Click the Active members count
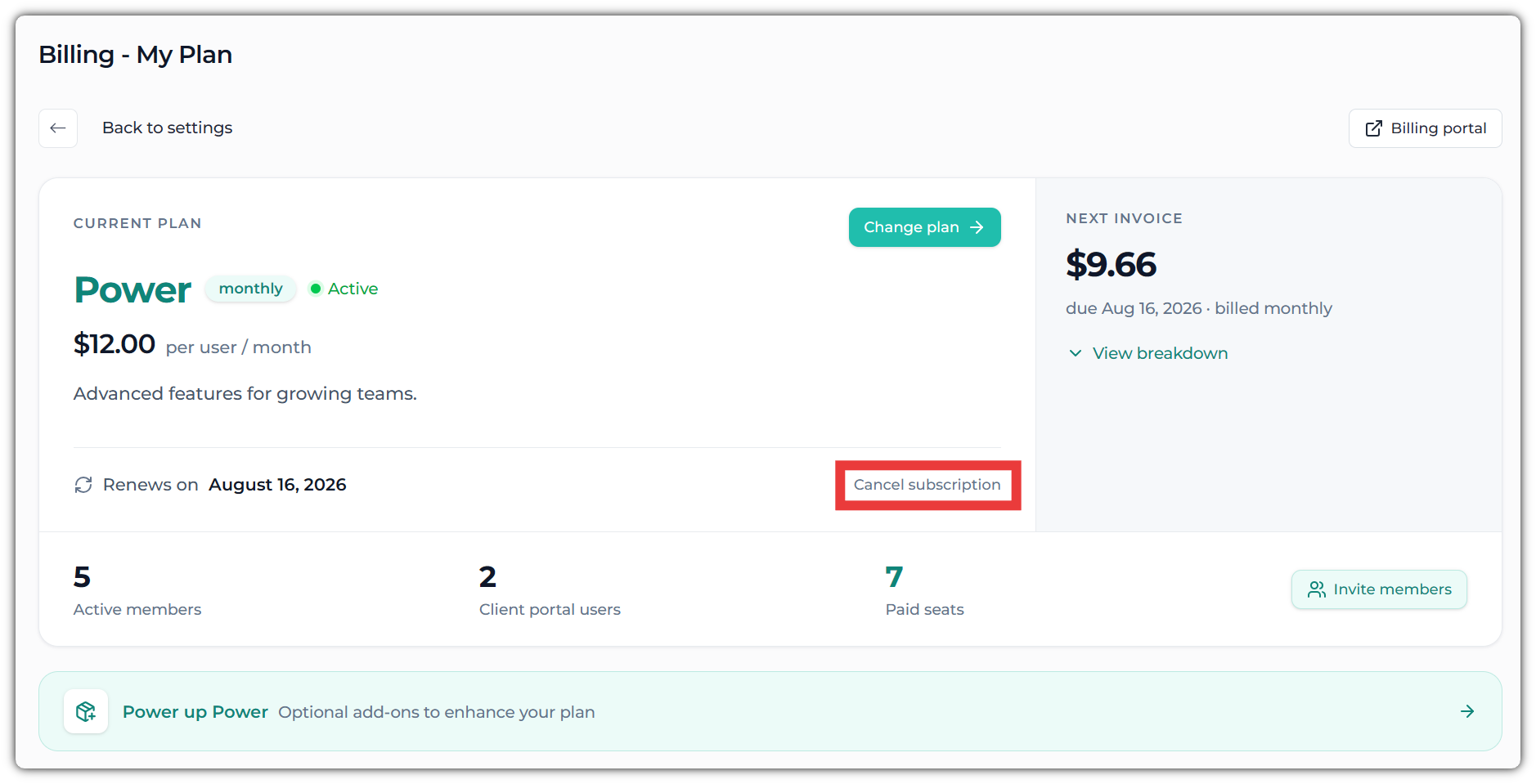 82,577
